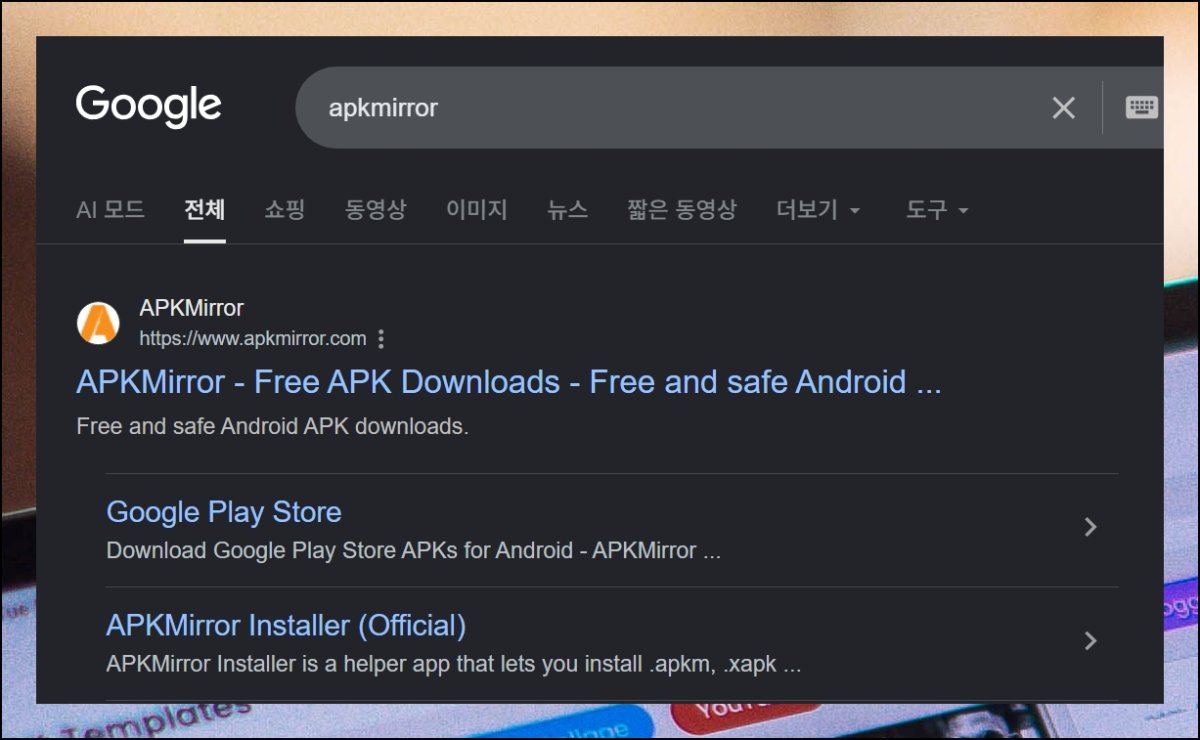
Task: Expand the 더보기 dropdown
Action: 818,210
